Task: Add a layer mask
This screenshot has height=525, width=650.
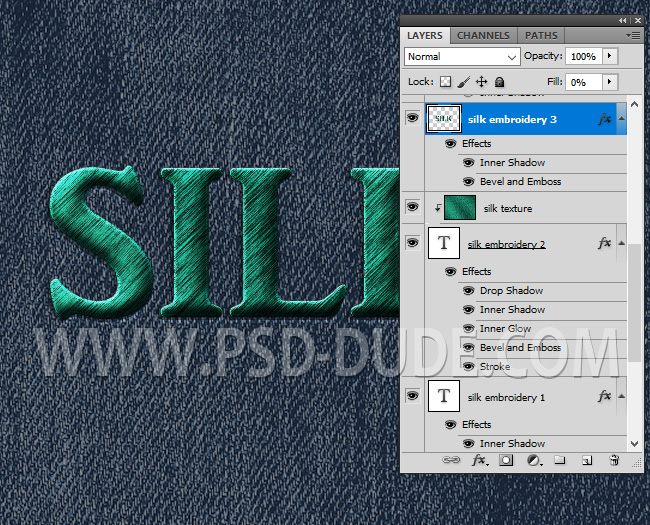Action: coord(507,461)
